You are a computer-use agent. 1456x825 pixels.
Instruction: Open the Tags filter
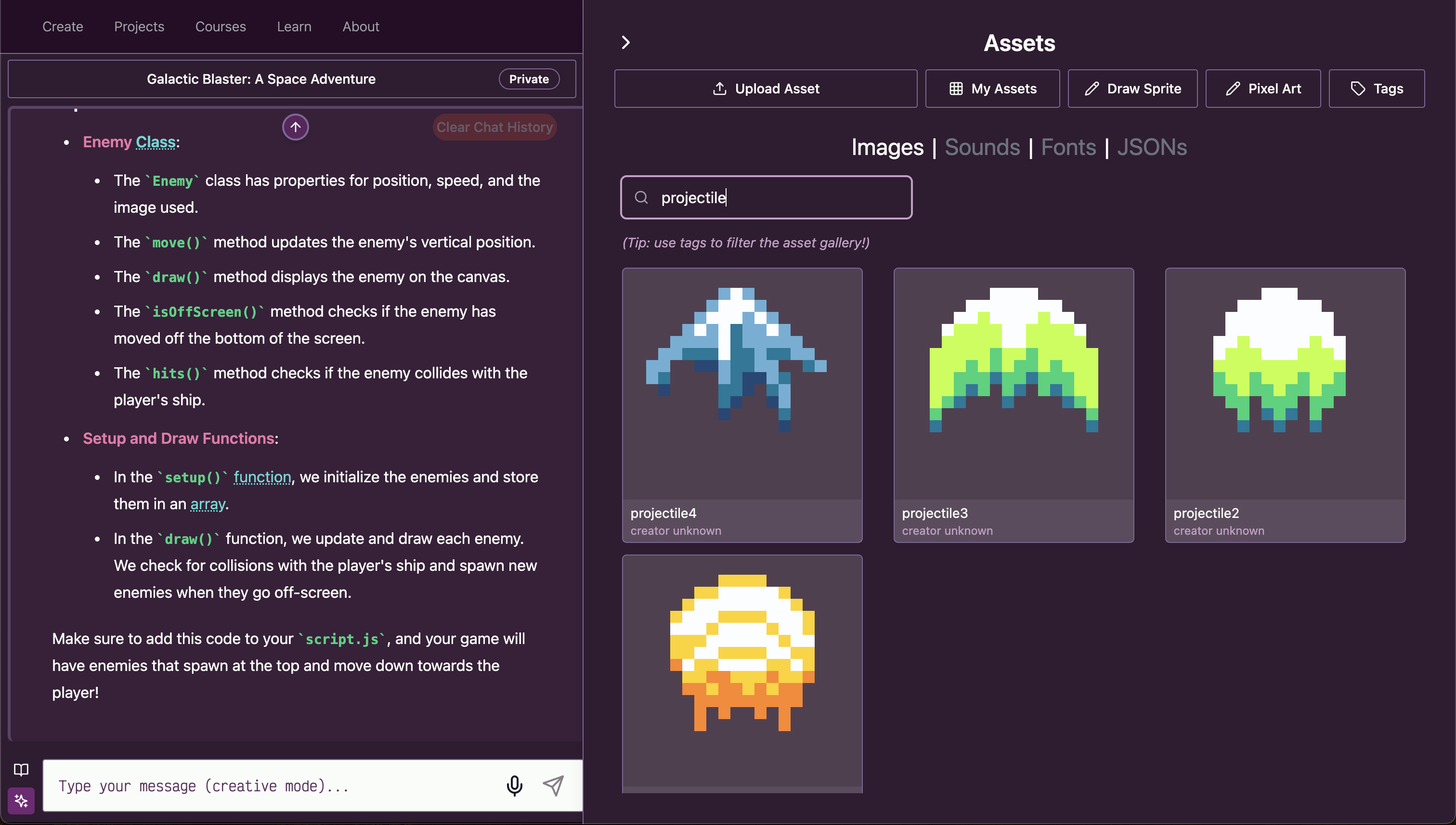coord(1376,89)
